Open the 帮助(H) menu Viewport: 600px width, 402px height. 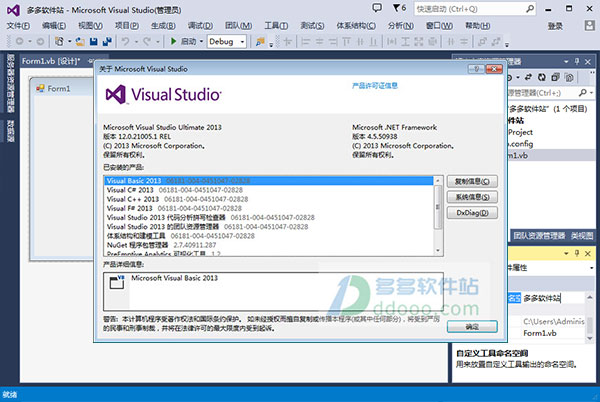pos(477,26)
